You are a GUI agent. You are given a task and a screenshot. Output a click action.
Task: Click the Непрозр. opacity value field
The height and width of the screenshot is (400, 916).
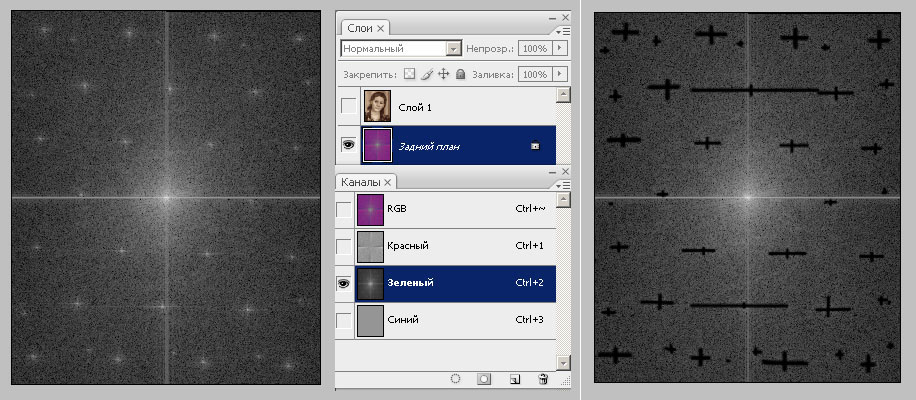[535, 48]
